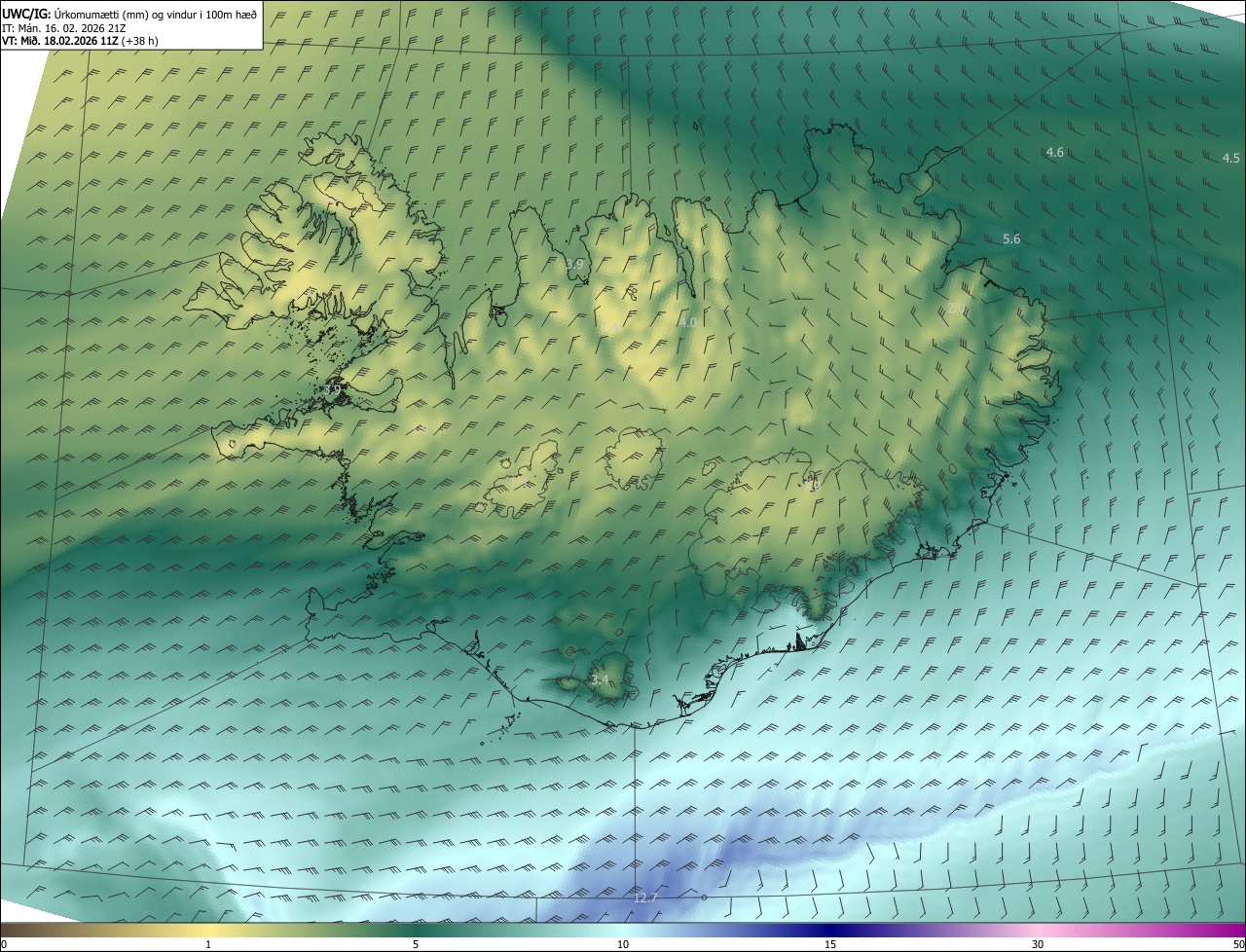The height and width of the screenshot is (952, 1246).
Task: Click the 3.4 precipitation value
Action: 600,679
